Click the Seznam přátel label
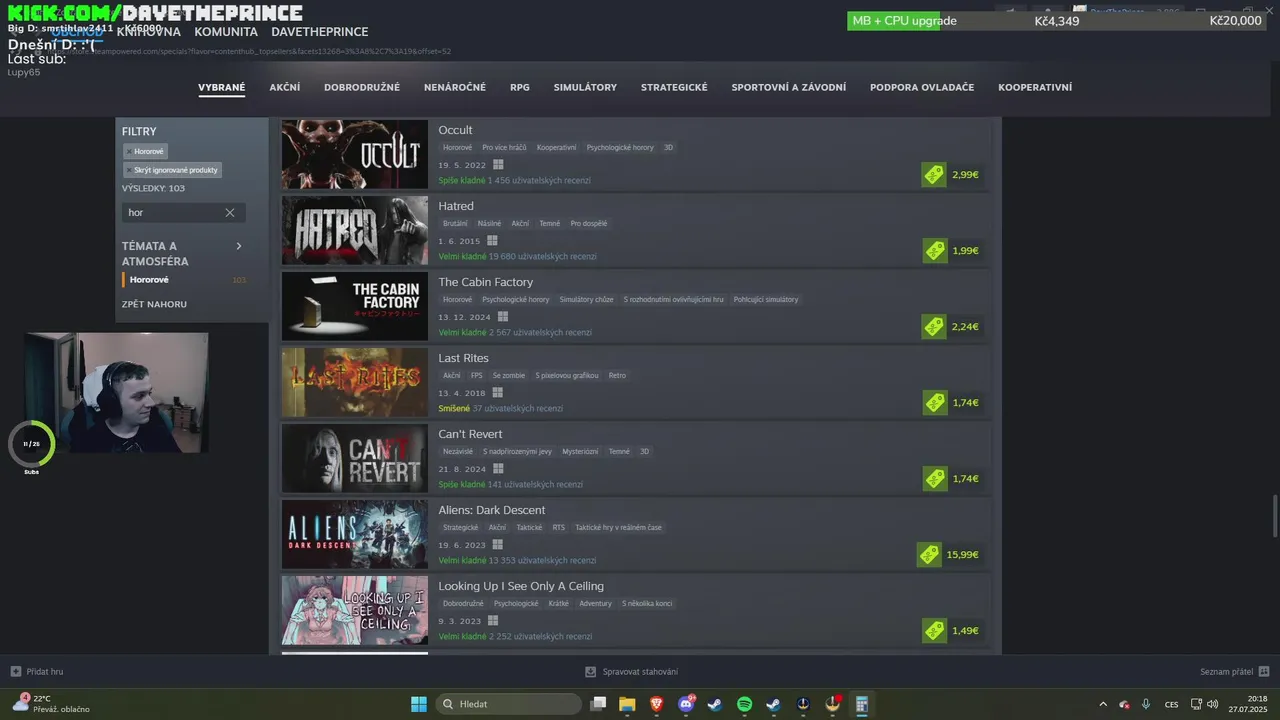 click(x=1226, y=671)
